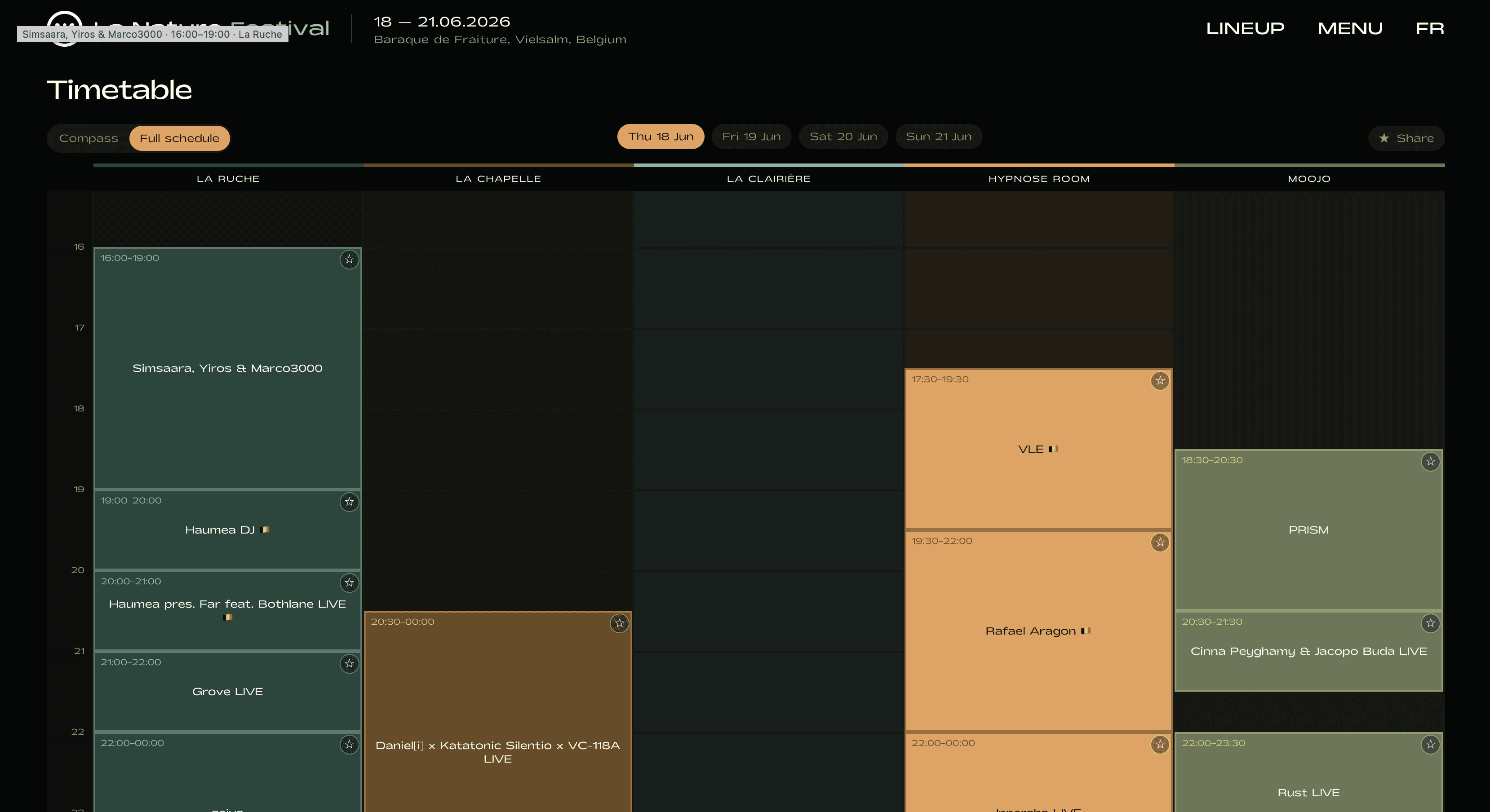
Task: Click the 21:00–22:00 time label
Action: (x=131, y=663)
